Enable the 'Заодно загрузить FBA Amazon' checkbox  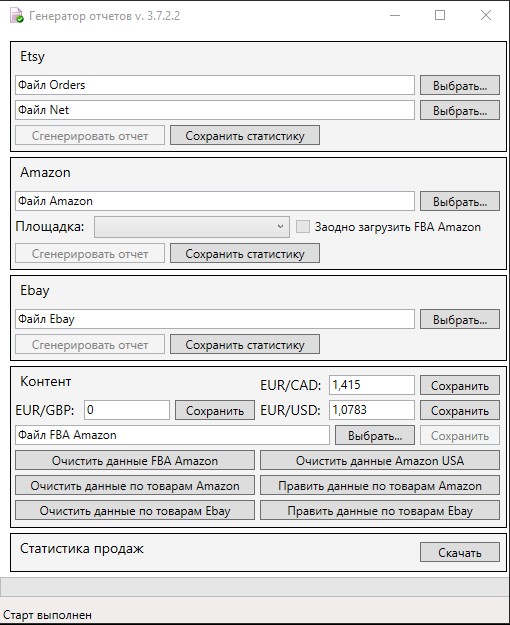(303, 227)
